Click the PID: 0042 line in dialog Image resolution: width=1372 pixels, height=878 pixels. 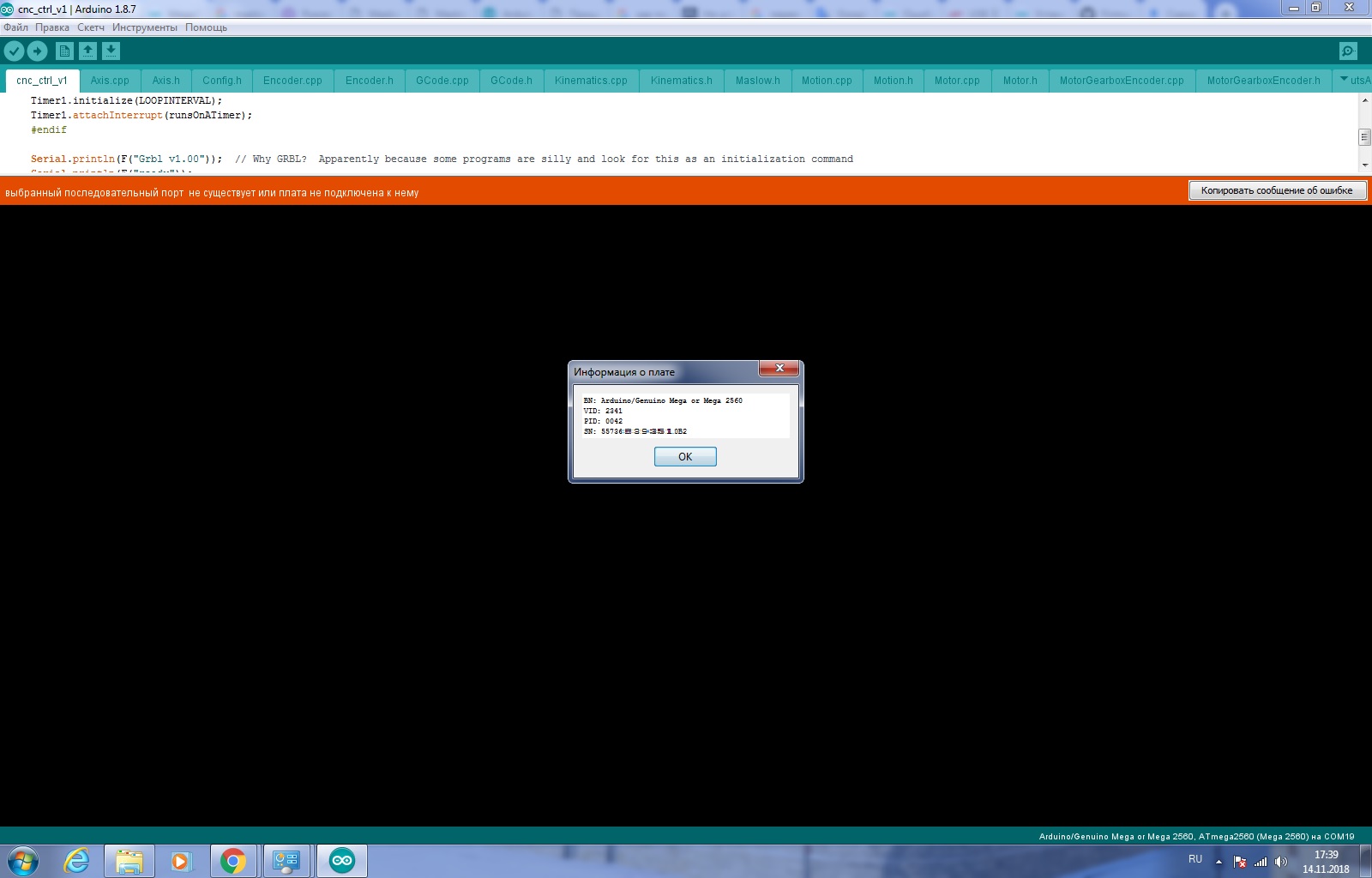pyautogui.click(x=603, y=421)
